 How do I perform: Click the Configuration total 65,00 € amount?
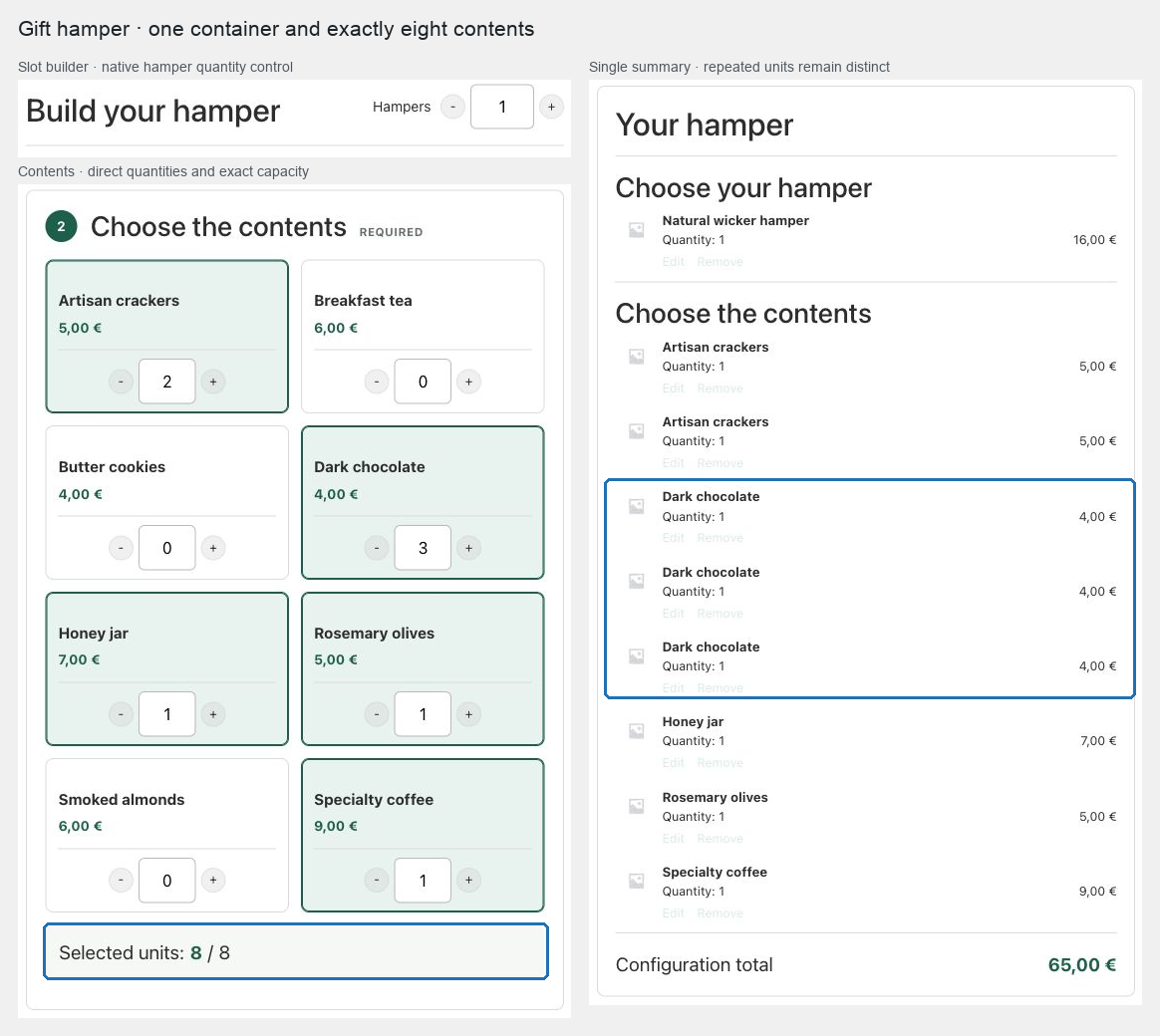[x=1081, y=965]
